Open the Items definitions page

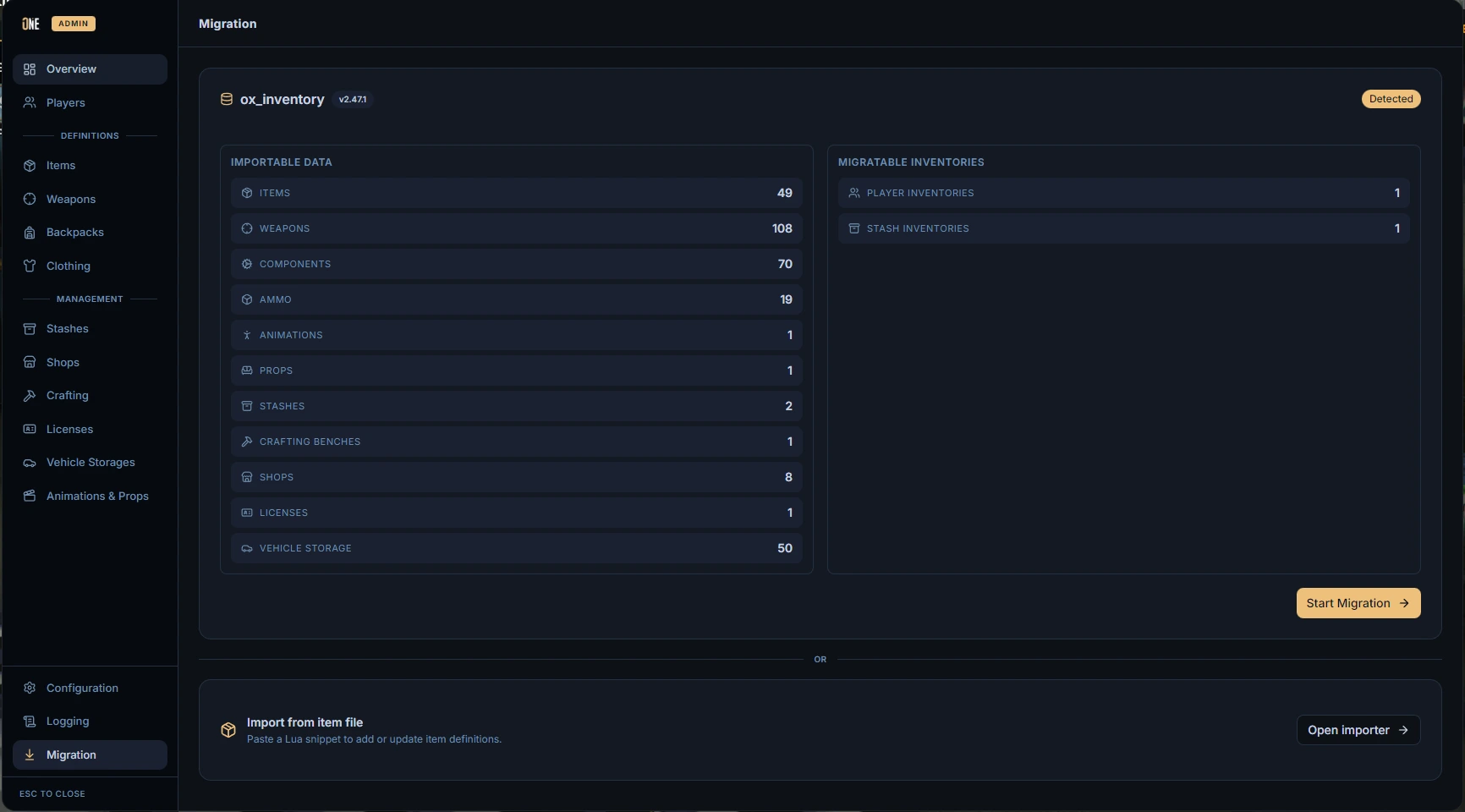(90, 166)
